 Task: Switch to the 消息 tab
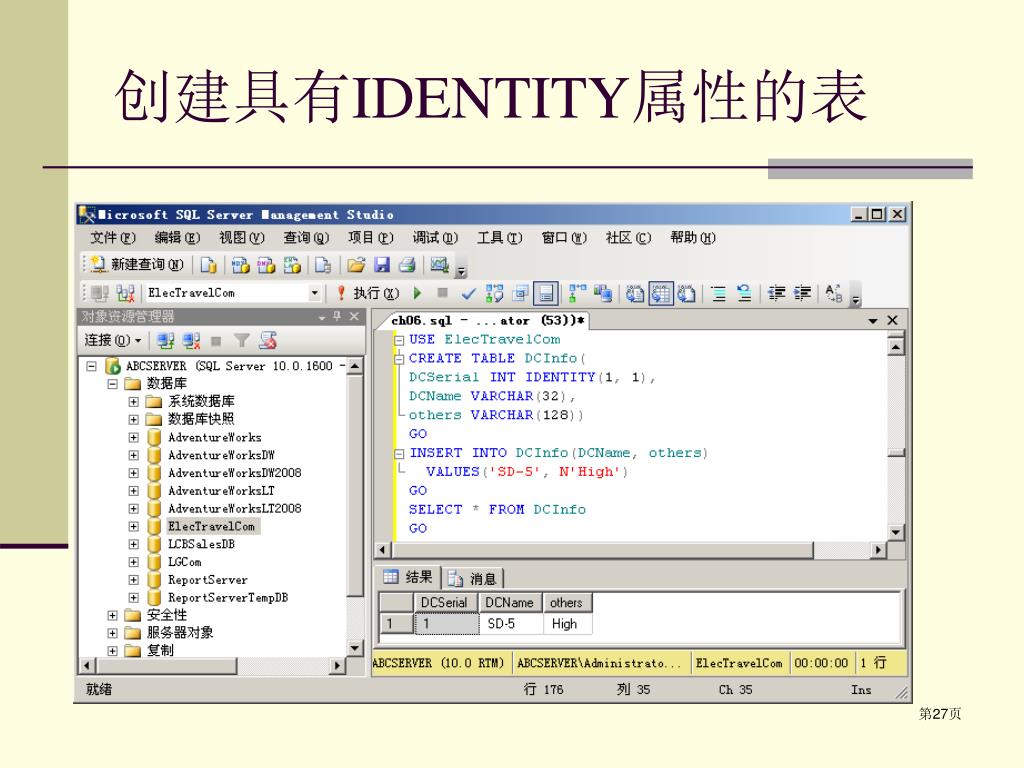coord(473,579)
